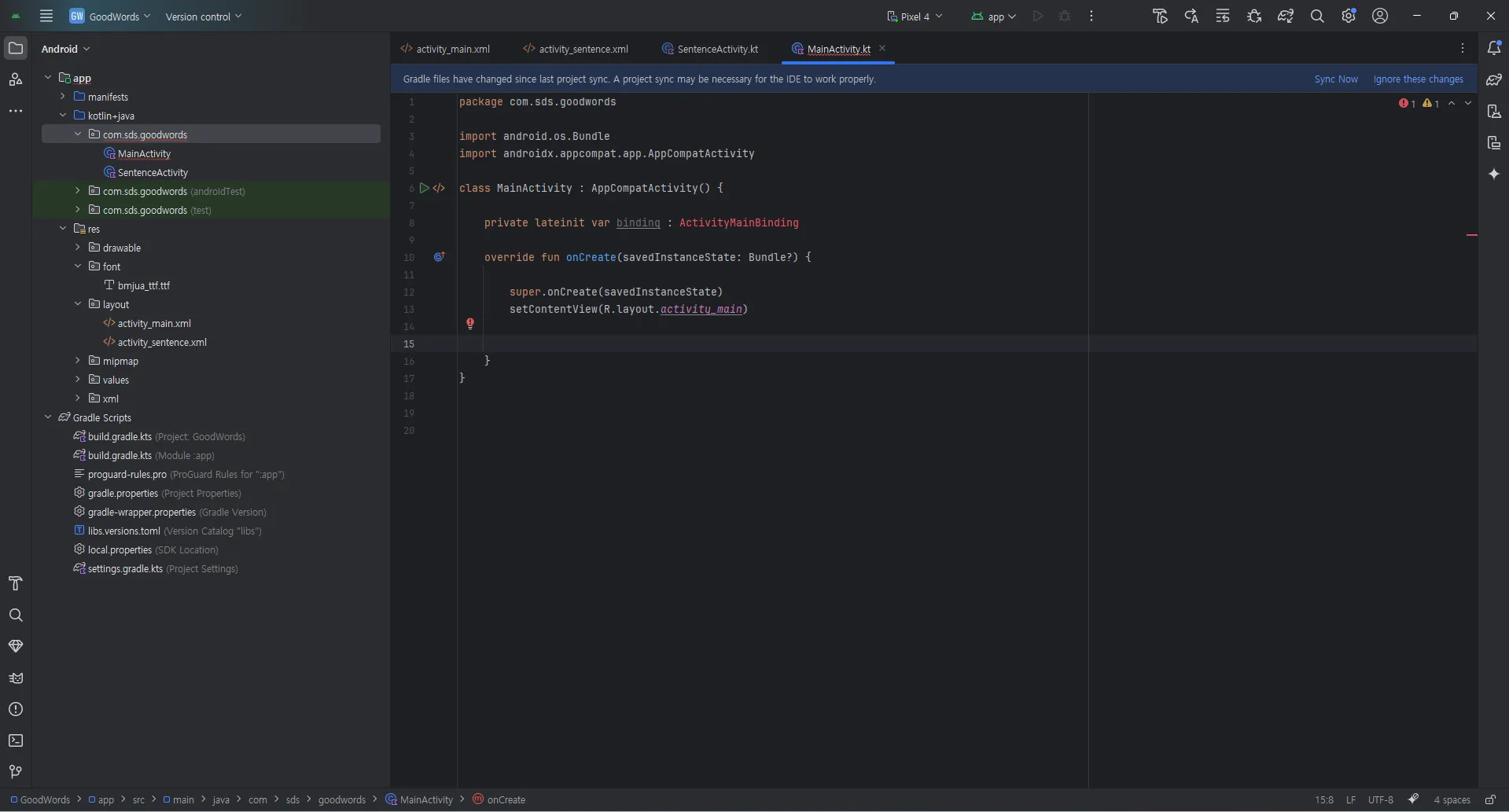Click the override gutter icon on onCreate line
1509x812 pixels.
pyautogui.click(x=439, y=257)
